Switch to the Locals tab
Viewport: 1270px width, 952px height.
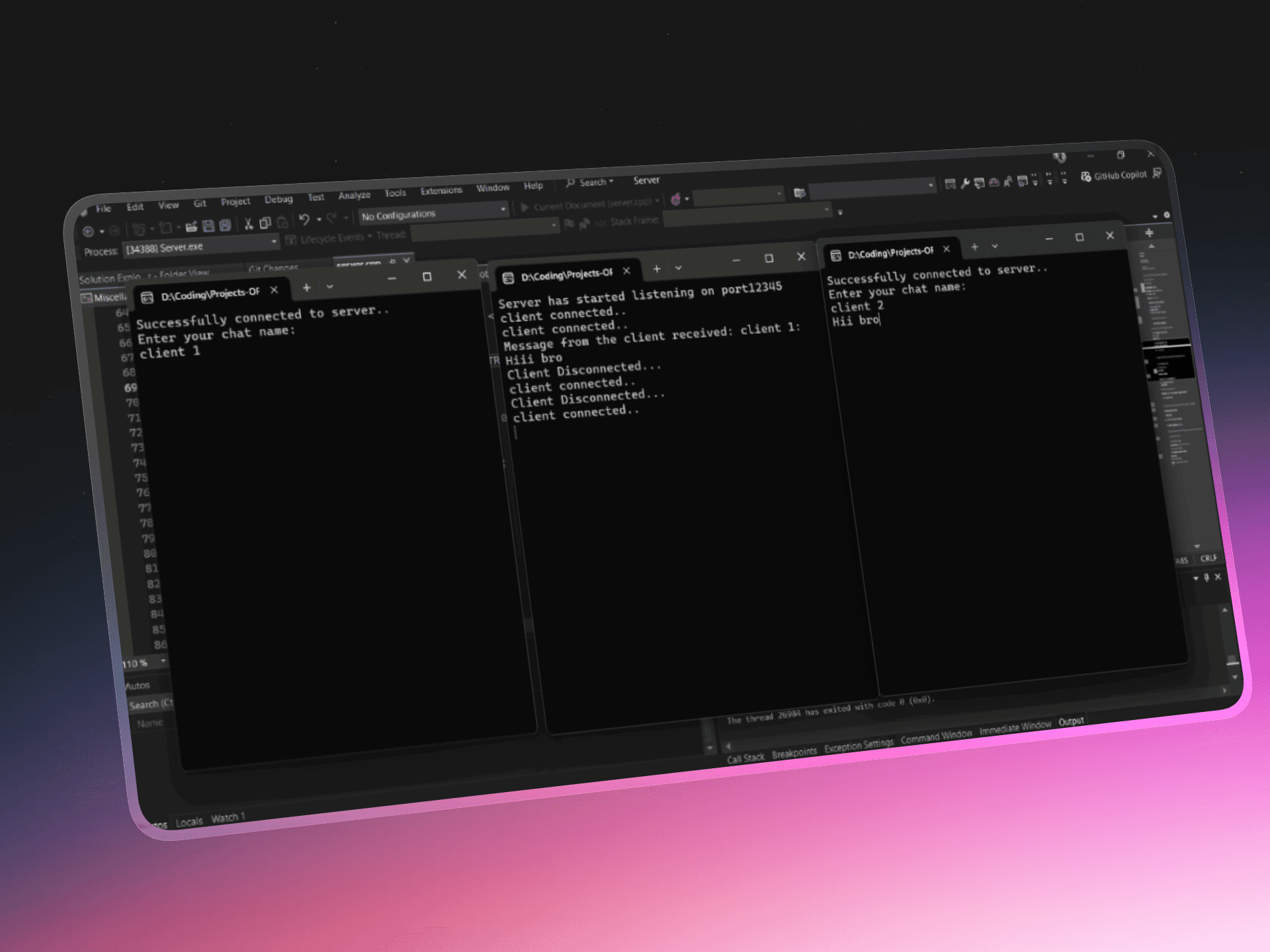coord(189,822)
